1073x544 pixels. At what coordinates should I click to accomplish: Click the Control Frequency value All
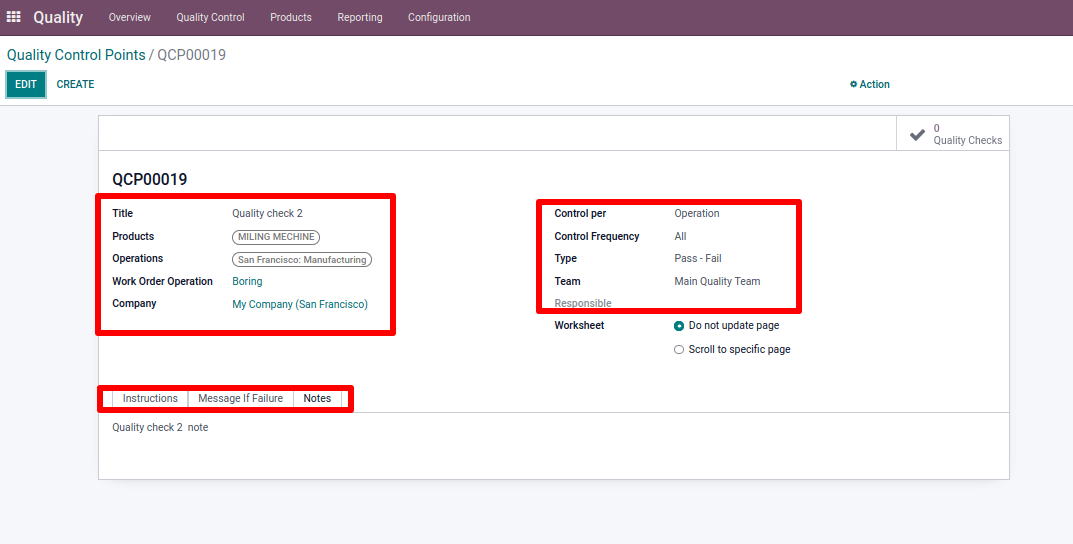pyautogui.click(x=680, y=236)
